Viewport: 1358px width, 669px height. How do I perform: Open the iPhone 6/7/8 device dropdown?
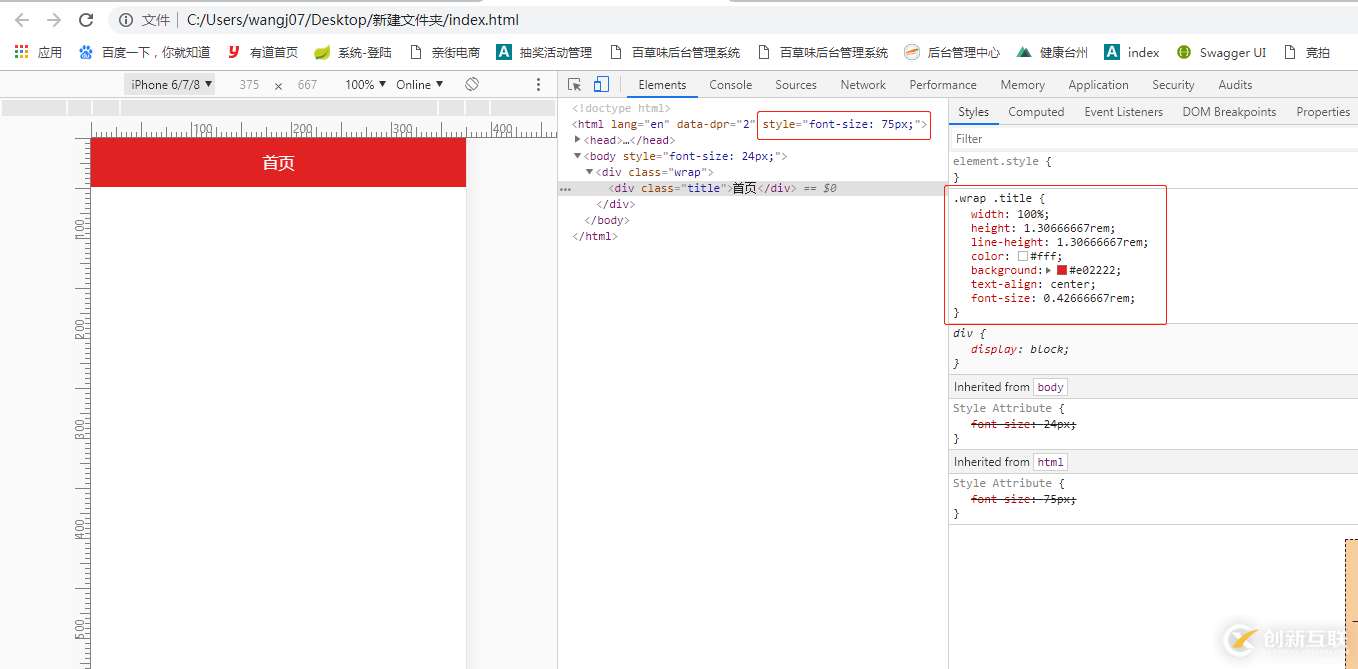(x=171, y=85)
